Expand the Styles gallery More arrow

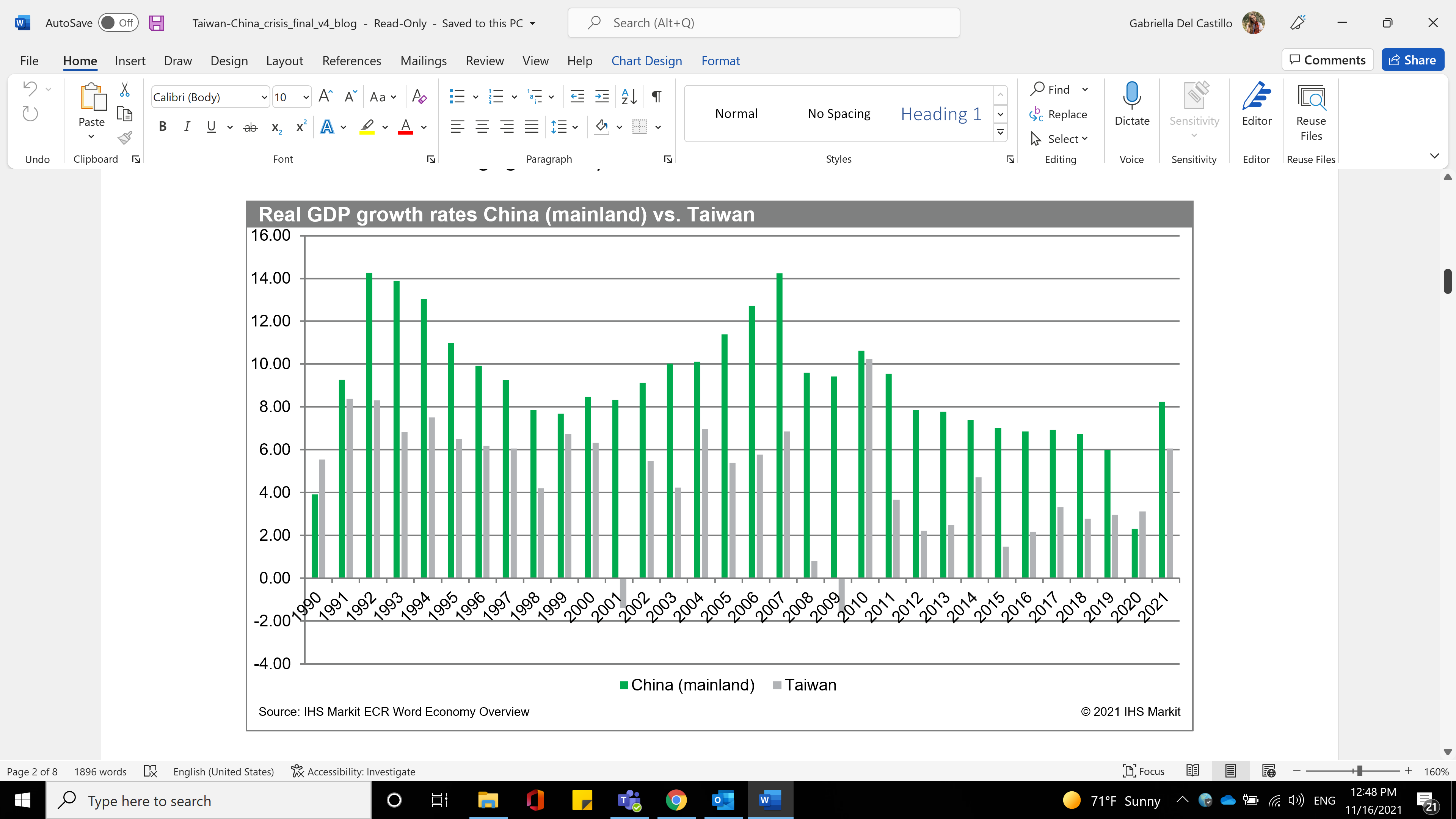click(x=1000, y=132)
